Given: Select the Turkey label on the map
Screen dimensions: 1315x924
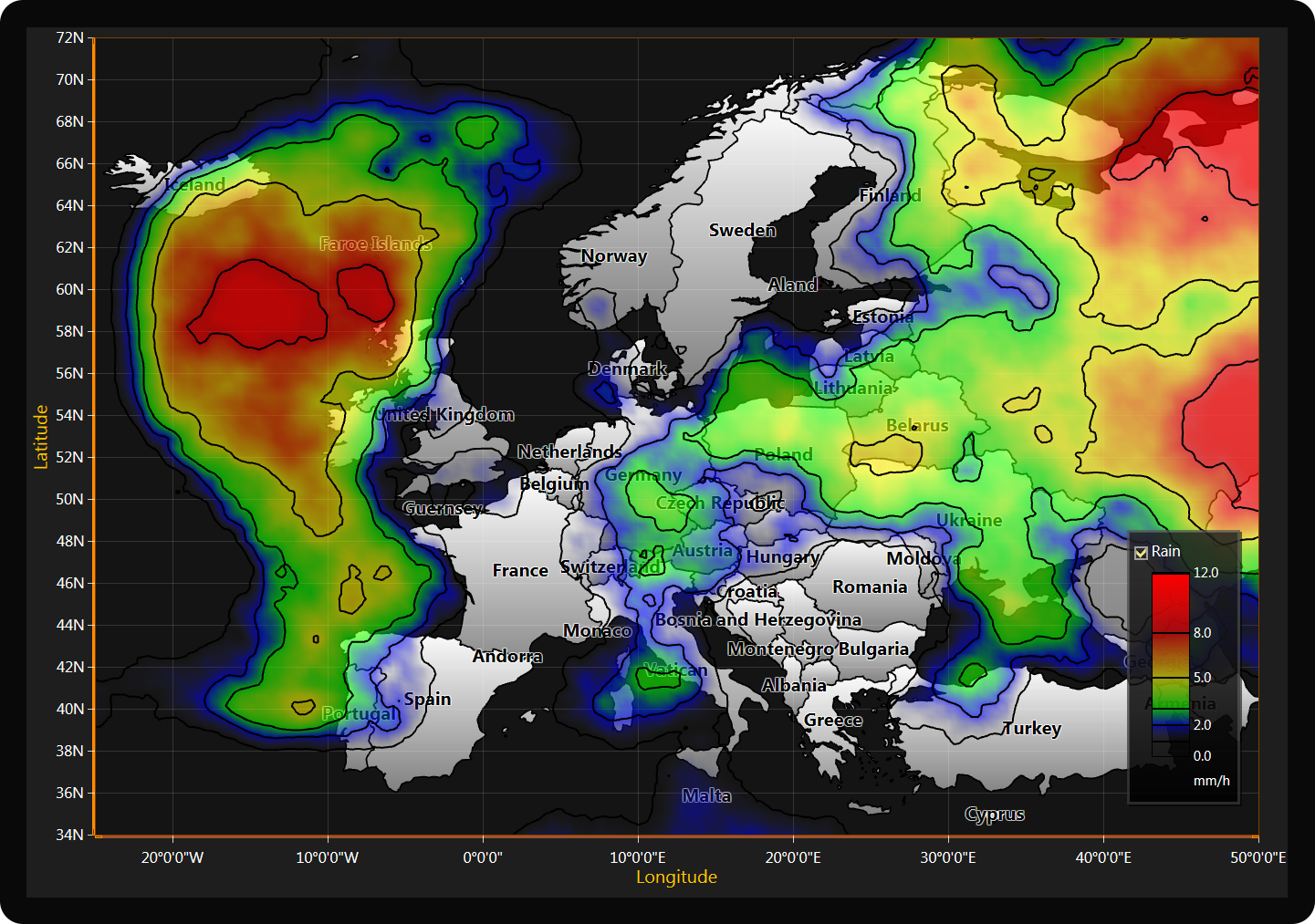Looking at the screenshot, I should [x=1031, y=728].
